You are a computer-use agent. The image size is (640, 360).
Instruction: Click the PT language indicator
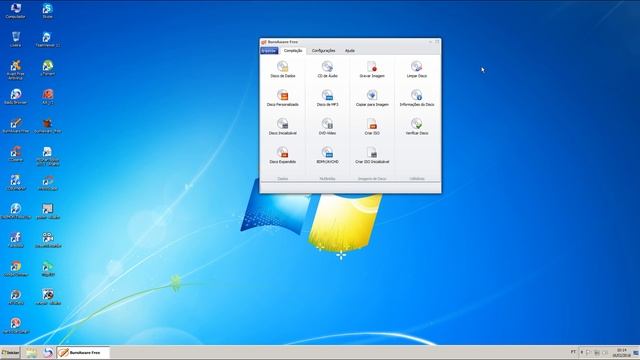pos(573,352)
